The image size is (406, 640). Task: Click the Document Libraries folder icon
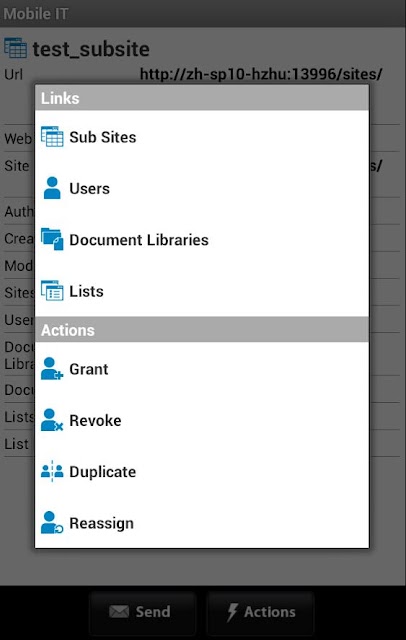coord(52,239)
